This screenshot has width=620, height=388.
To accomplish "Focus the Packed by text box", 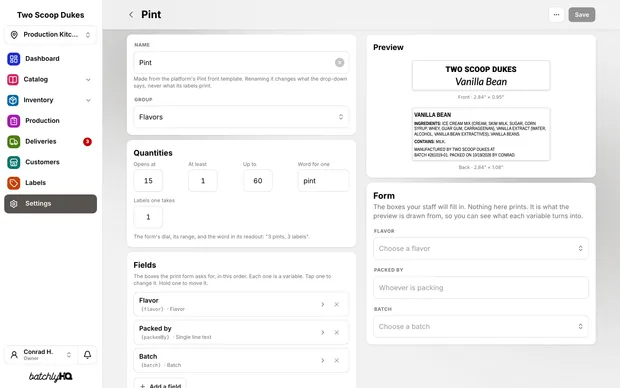I will [x=481, y=288].
